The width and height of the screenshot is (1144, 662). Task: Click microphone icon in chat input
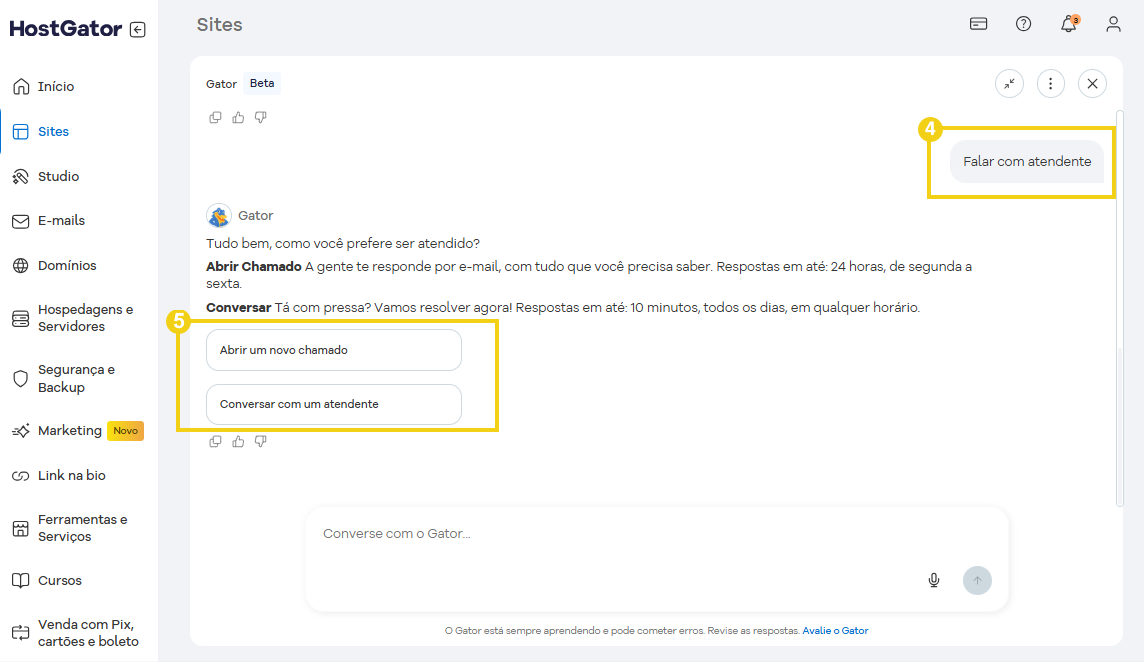click(934, 580)
